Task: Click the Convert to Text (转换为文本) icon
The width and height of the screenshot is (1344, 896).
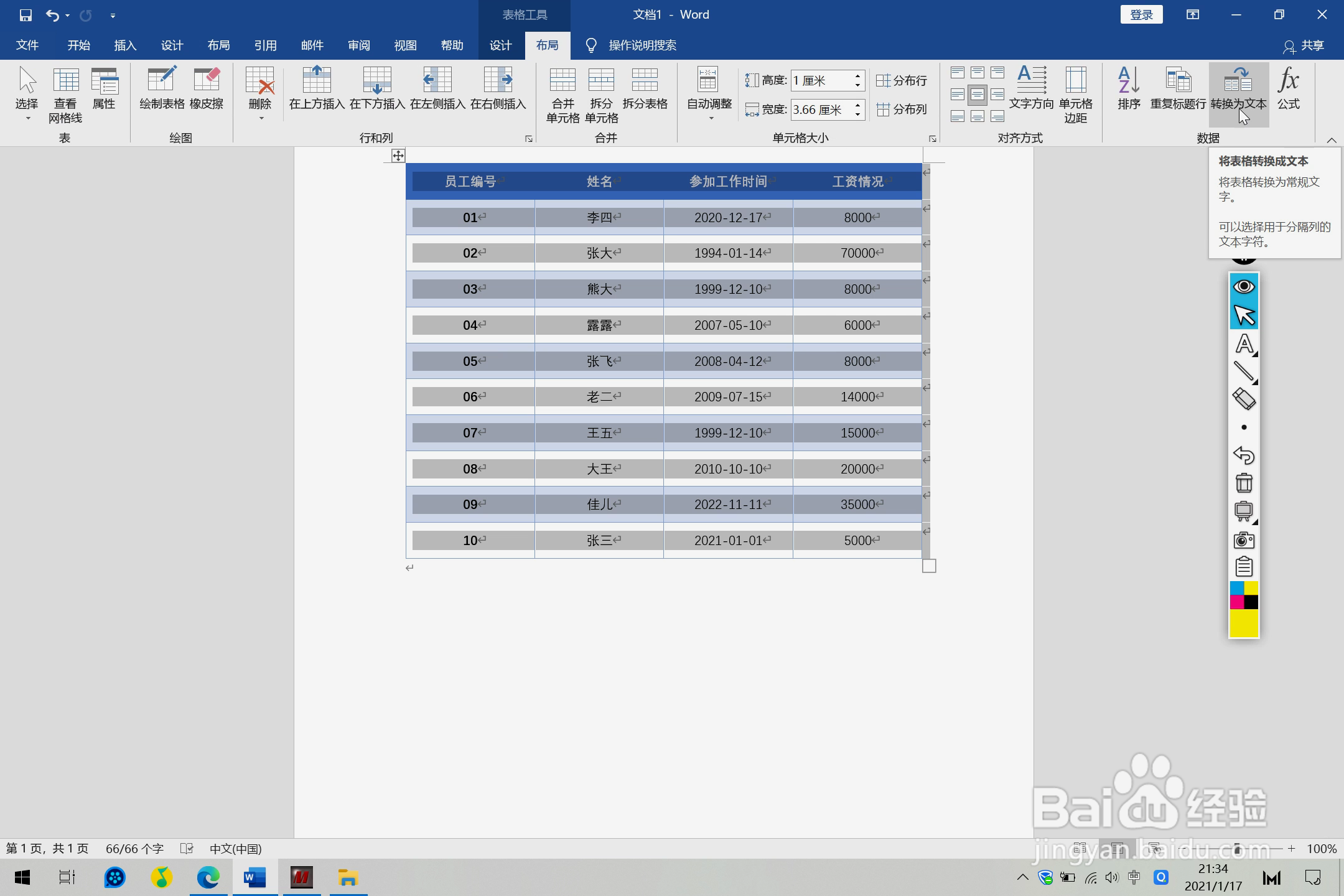Action: click(x=1238, y=81)
